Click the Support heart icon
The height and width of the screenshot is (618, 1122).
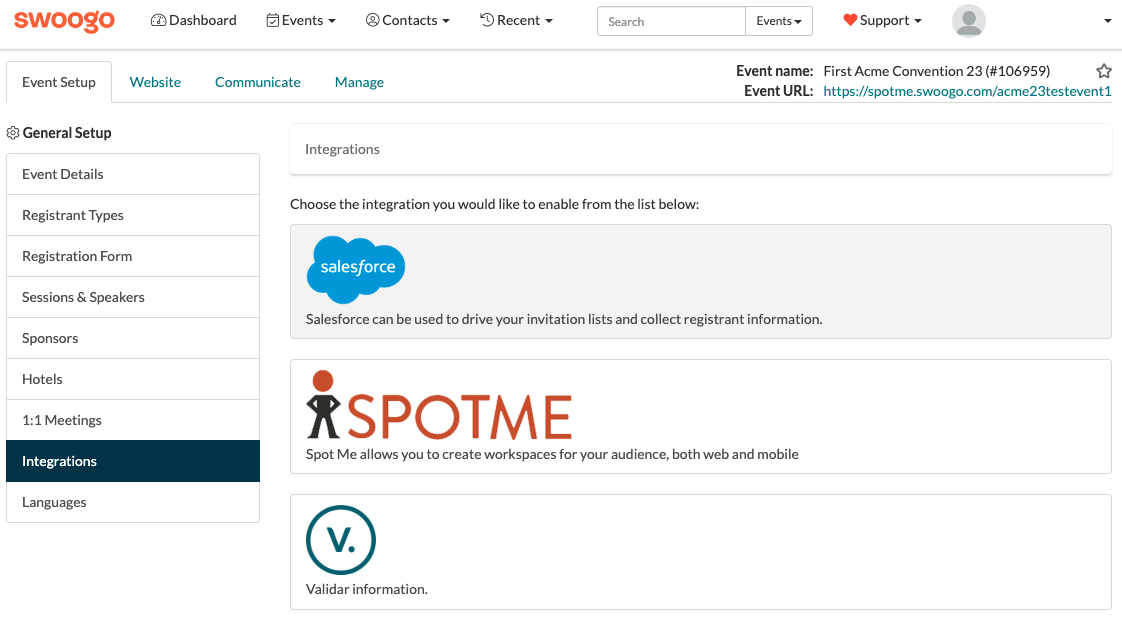point(851,19)
